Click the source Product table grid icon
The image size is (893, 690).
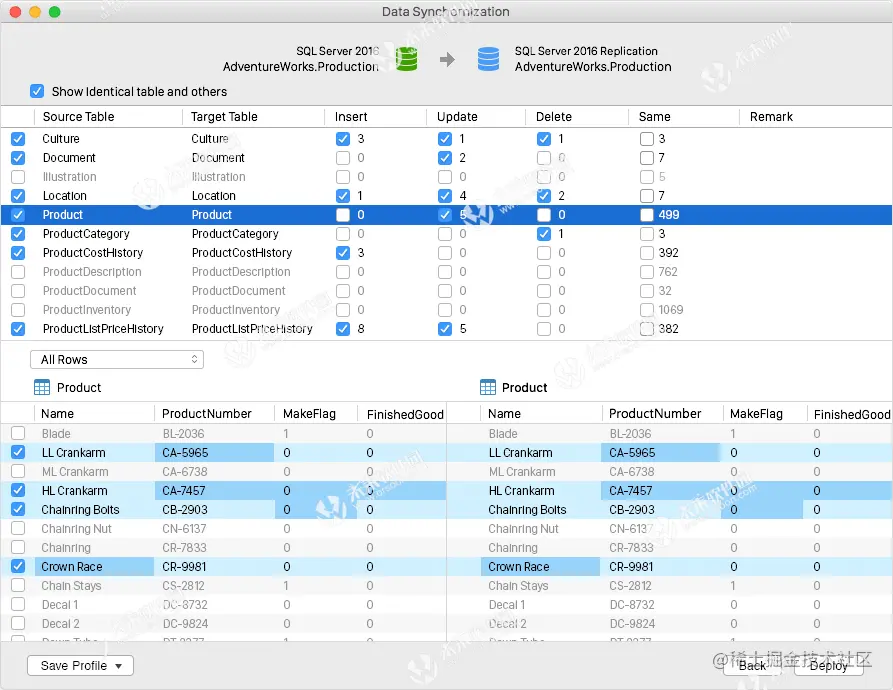pyautogui.click(x=42, y=388)
